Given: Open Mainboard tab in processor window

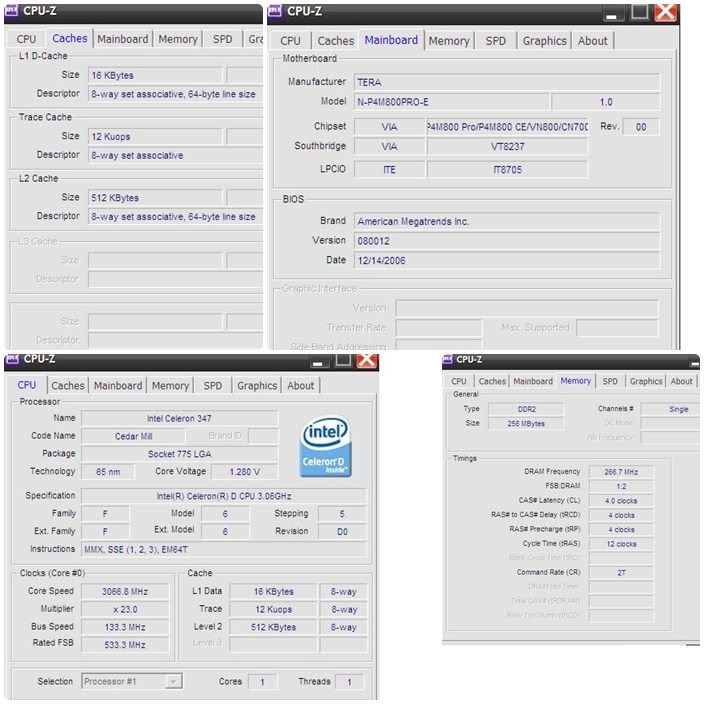Looking at the screenshot, I should 118,386.
